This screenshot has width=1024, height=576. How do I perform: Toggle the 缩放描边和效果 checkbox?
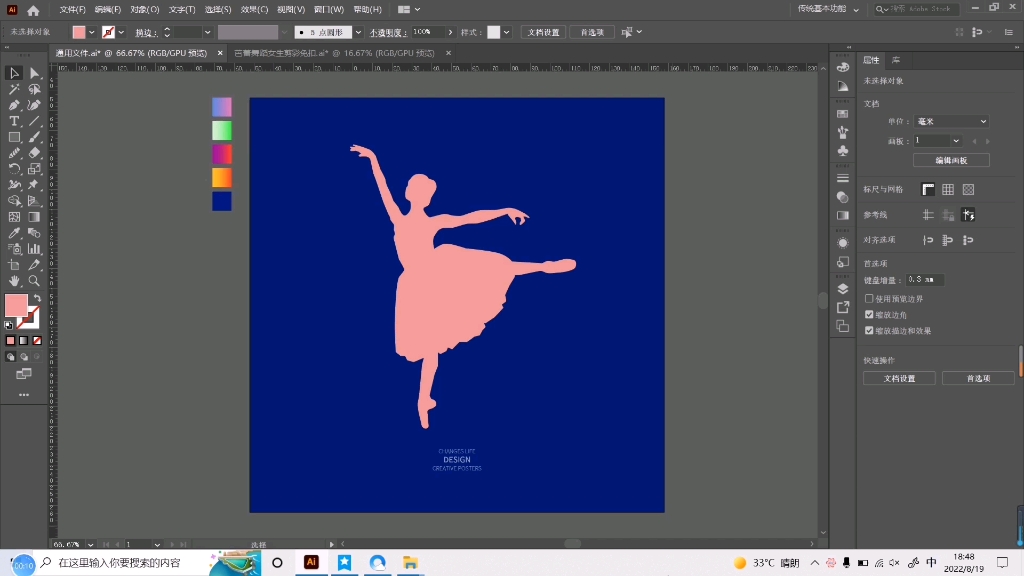click(x=869, y=330)
